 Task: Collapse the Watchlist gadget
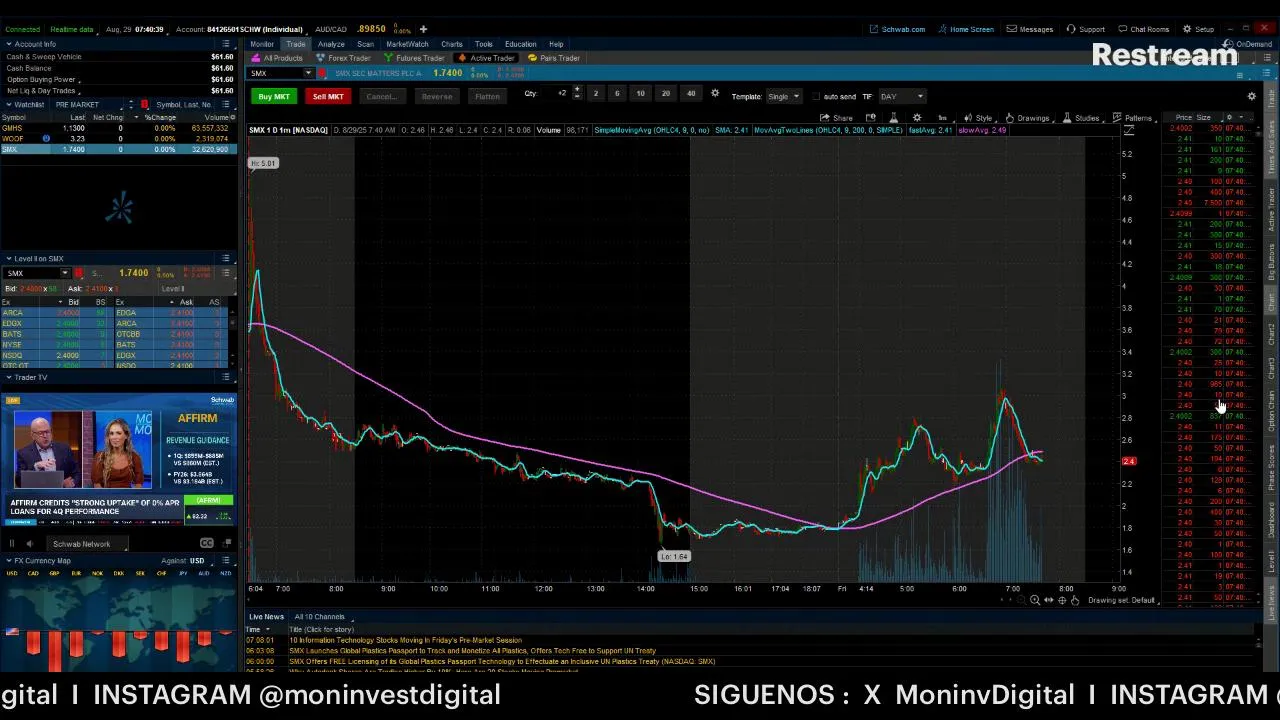click(x=9, y=104)
